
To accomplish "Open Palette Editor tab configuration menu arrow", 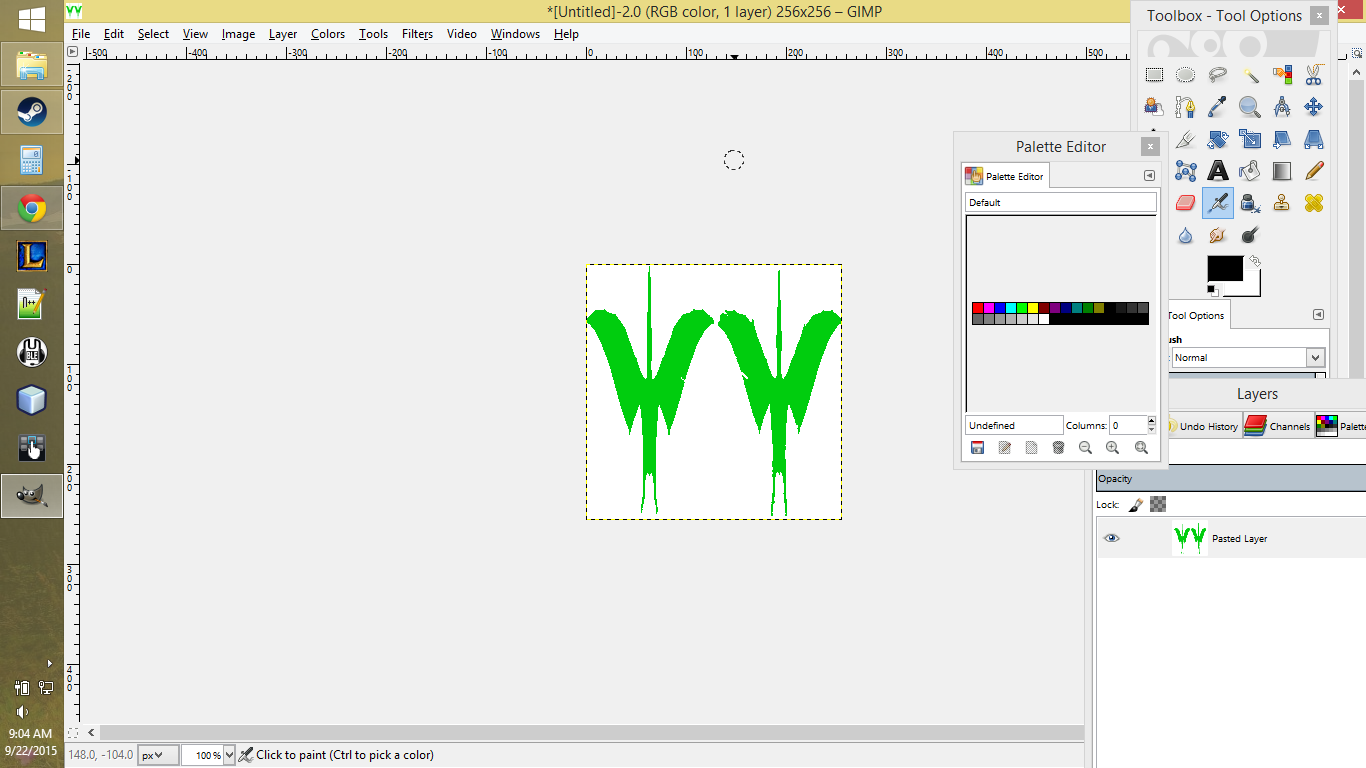I will [x=1149, y=176].
